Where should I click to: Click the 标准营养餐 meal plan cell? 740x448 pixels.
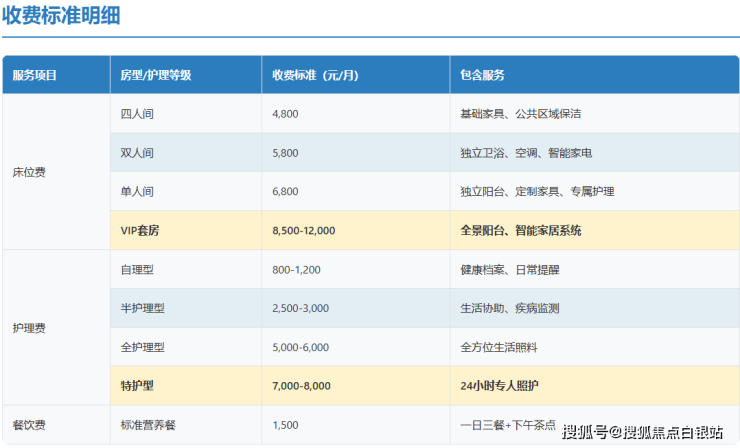tap(147, 425)
